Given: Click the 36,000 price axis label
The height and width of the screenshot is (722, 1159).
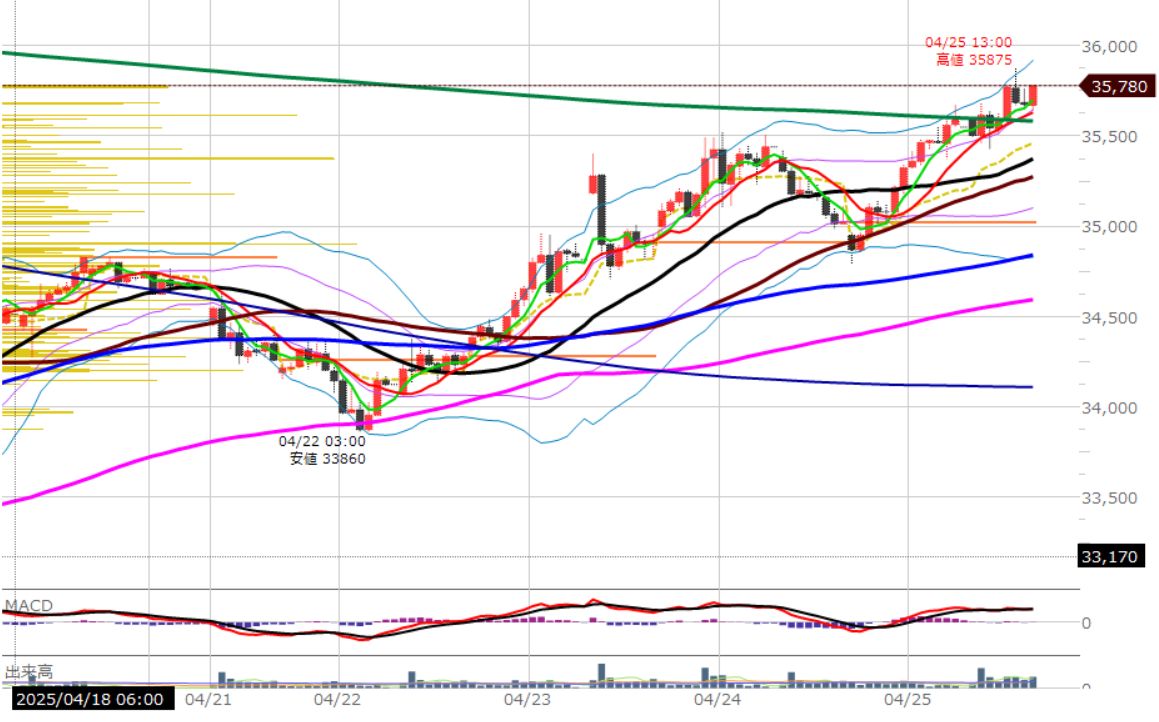Looking at the screenshot, I should point(1109,47).
